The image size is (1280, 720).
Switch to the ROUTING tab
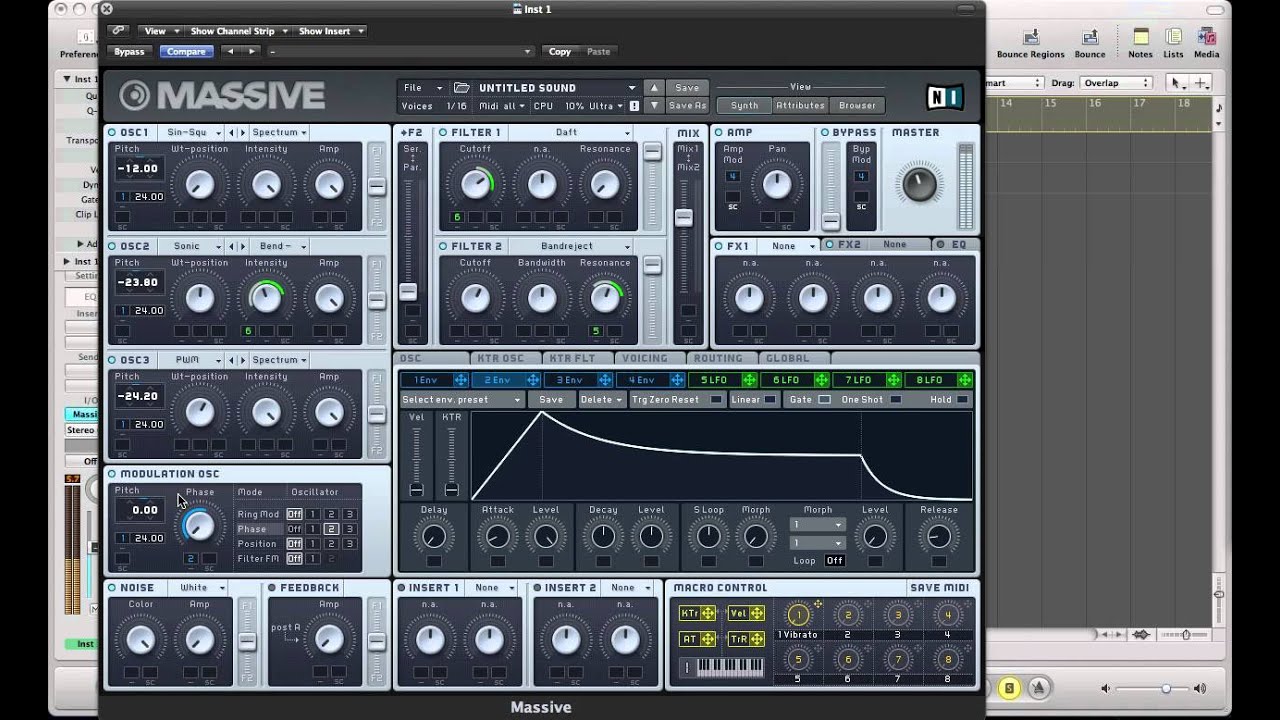pyautogui.click(x=723, y=358)
